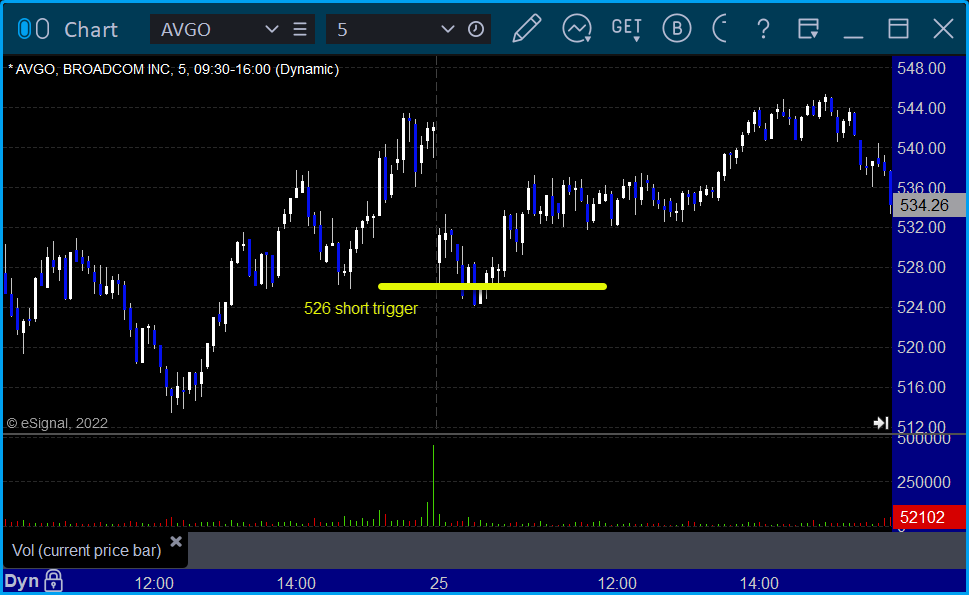Minimize the chart window
The image size is (969, 595).
[853, 37]
